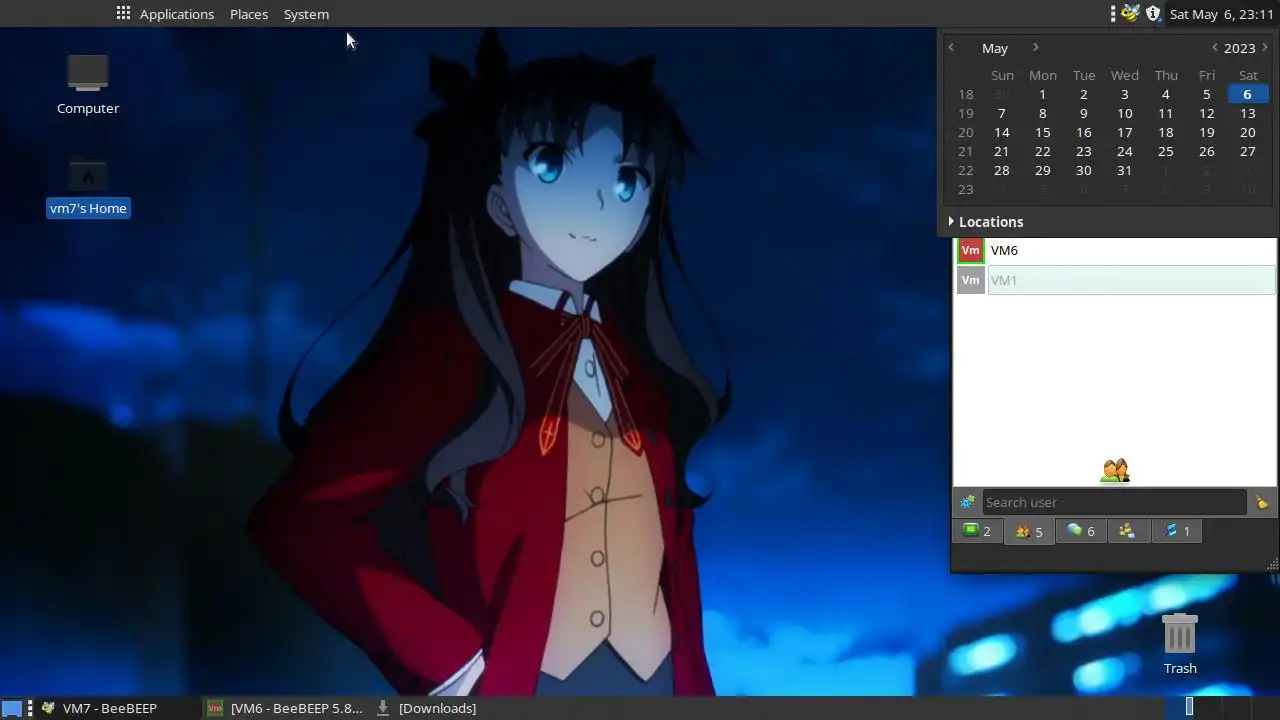Click VM6's red Vm avatar

[970, 250]
